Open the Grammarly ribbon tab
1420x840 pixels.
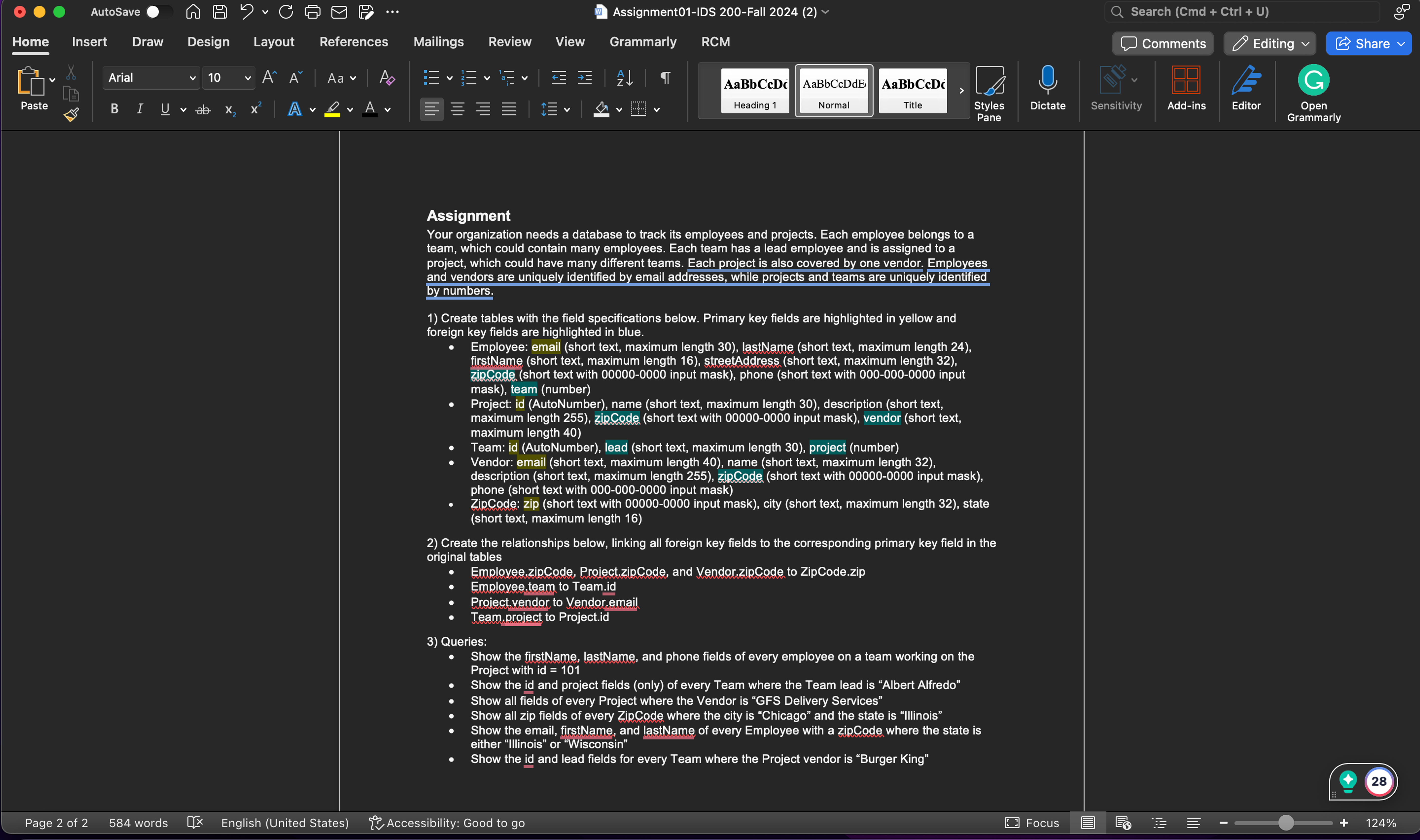point(642,41)
